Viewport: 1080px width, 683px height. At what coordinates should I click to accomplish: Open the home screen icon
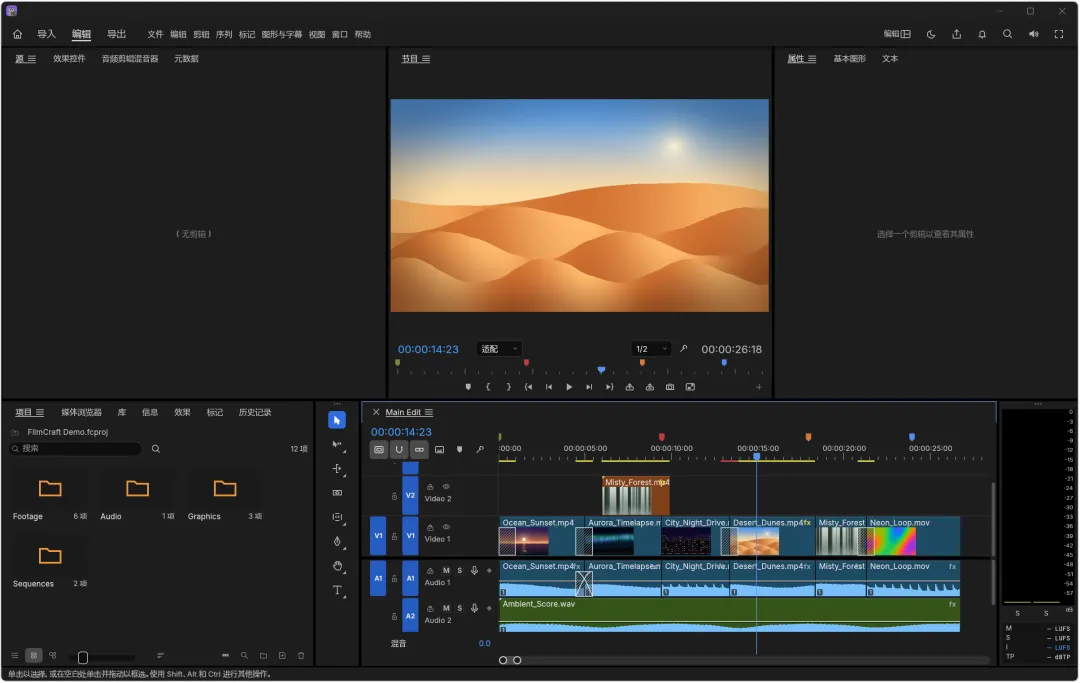(17, 34)
